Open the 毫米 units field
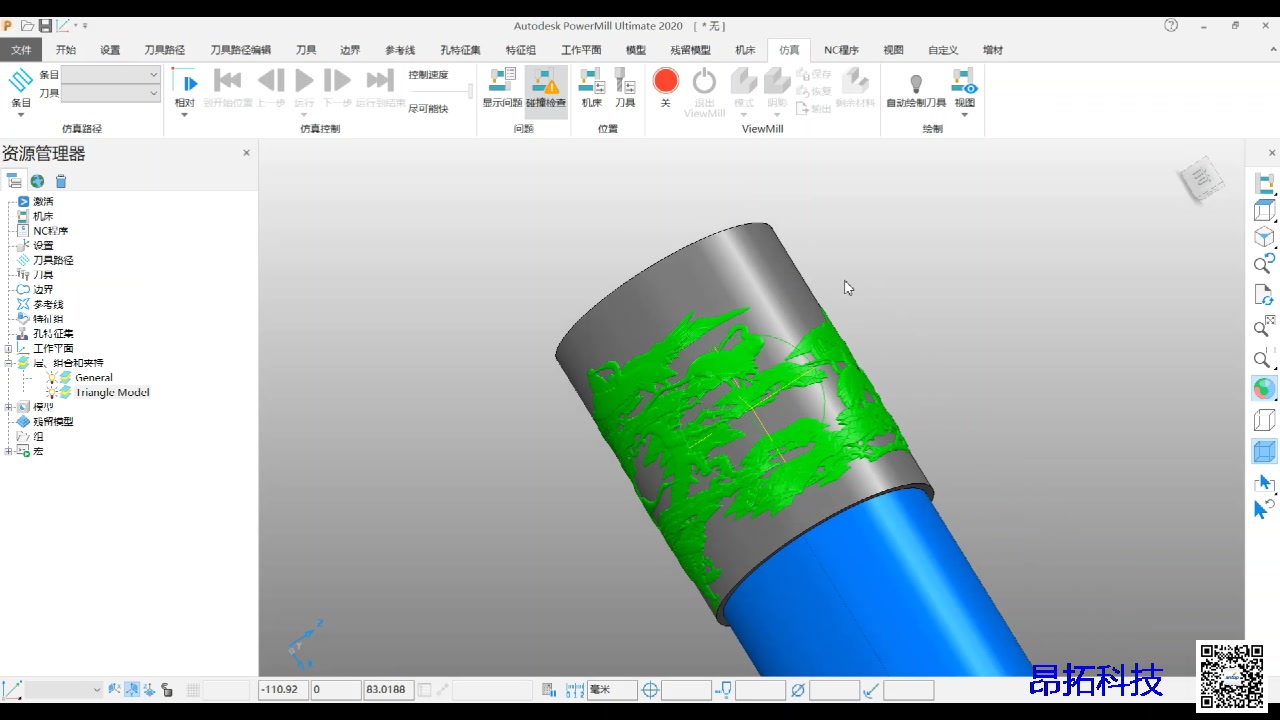This screenshot has width=1280, height=720. (x=612, y=689)
